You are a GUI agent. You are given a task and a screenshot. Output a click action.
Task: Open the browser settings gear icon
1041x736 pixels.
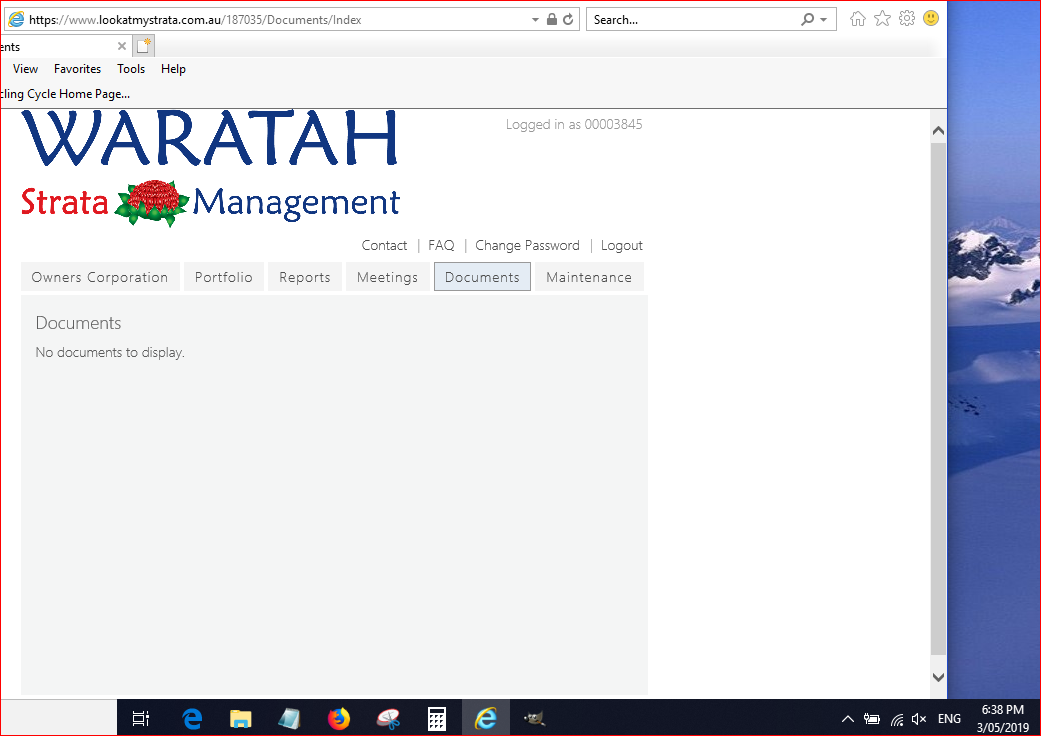[907, 19]
